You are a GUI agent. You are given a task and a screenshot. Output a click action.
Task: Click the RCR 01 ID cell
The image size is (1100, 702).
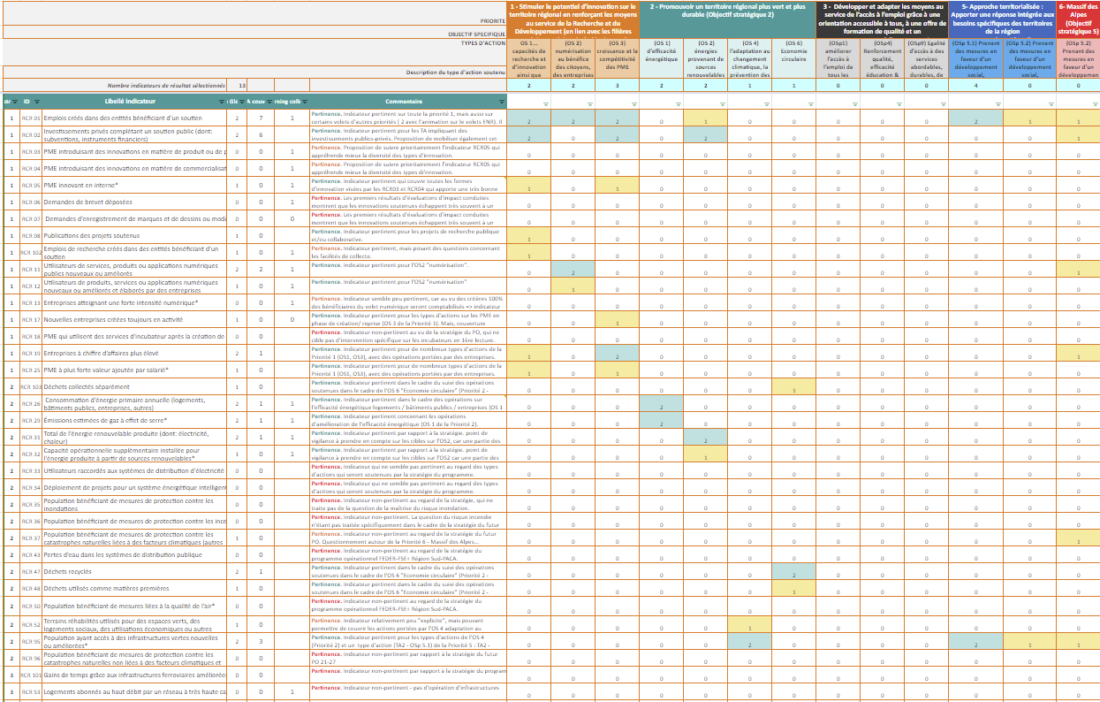[x=31, y=118]
